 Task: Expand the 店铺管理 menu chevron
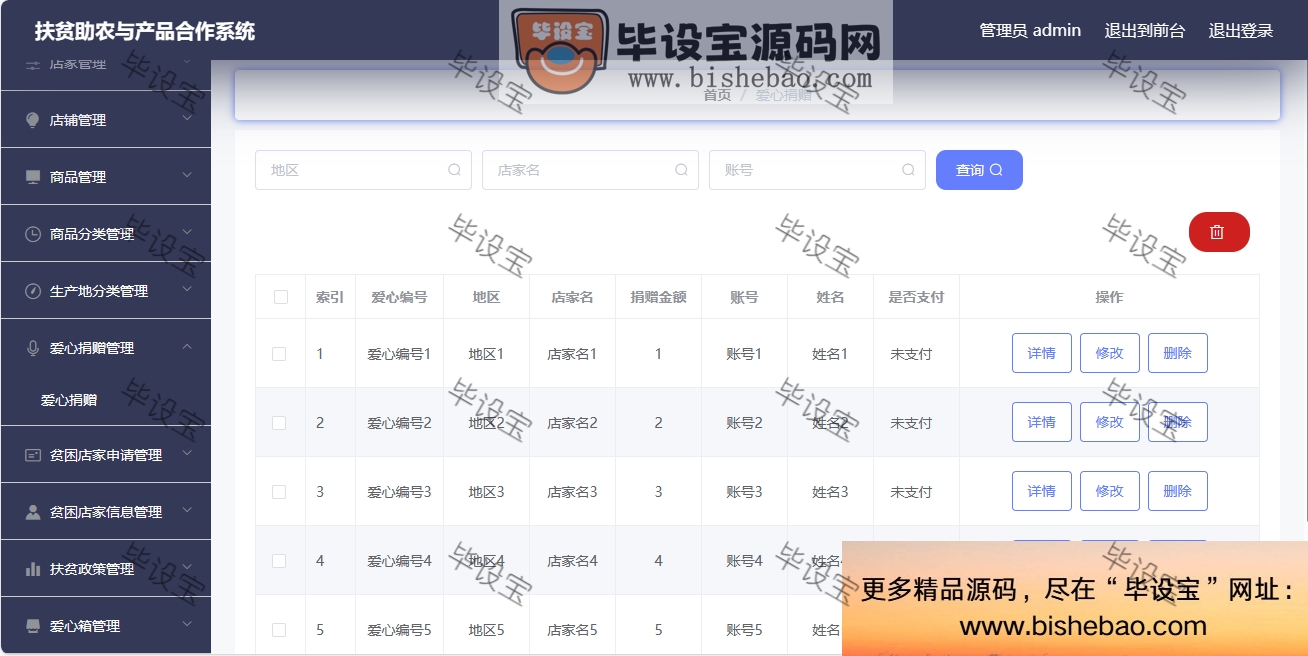tap(187, 119)
